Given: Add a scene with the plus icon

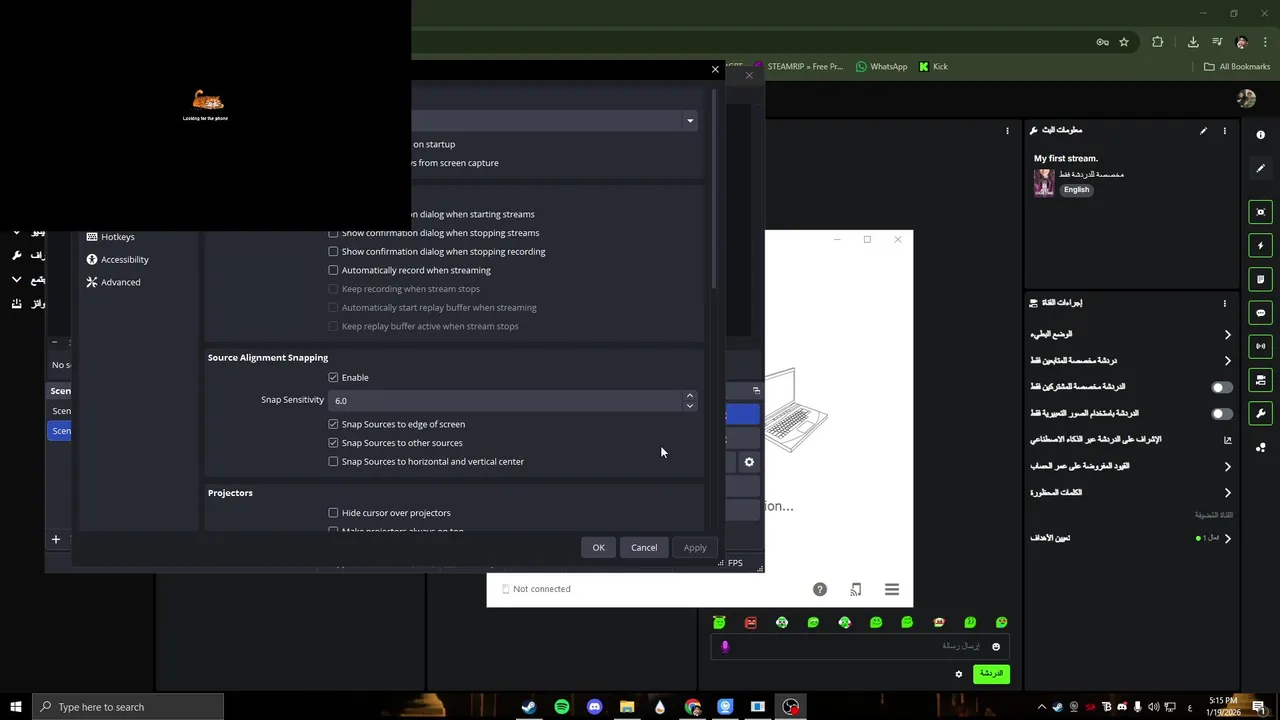Looking at the screenshot, I should [x=56, y=539].
